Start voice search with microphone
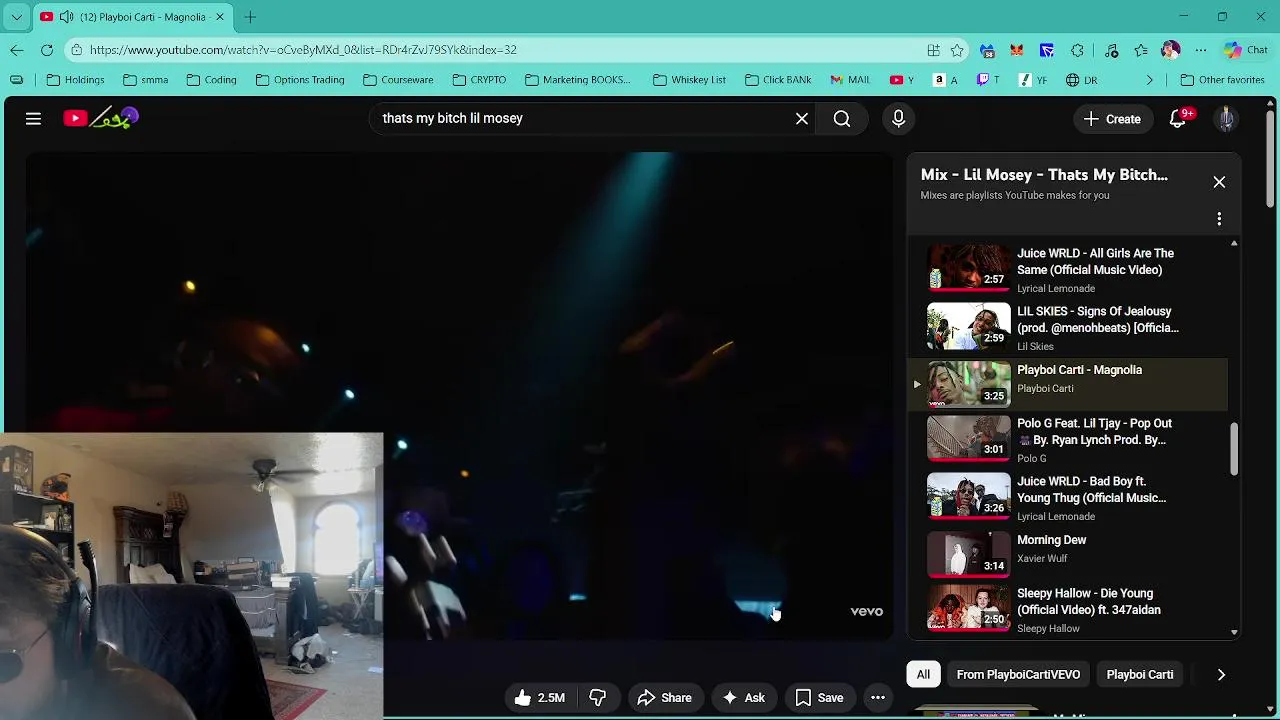This screenshot has height=720, width=1280. pos(898,119)
